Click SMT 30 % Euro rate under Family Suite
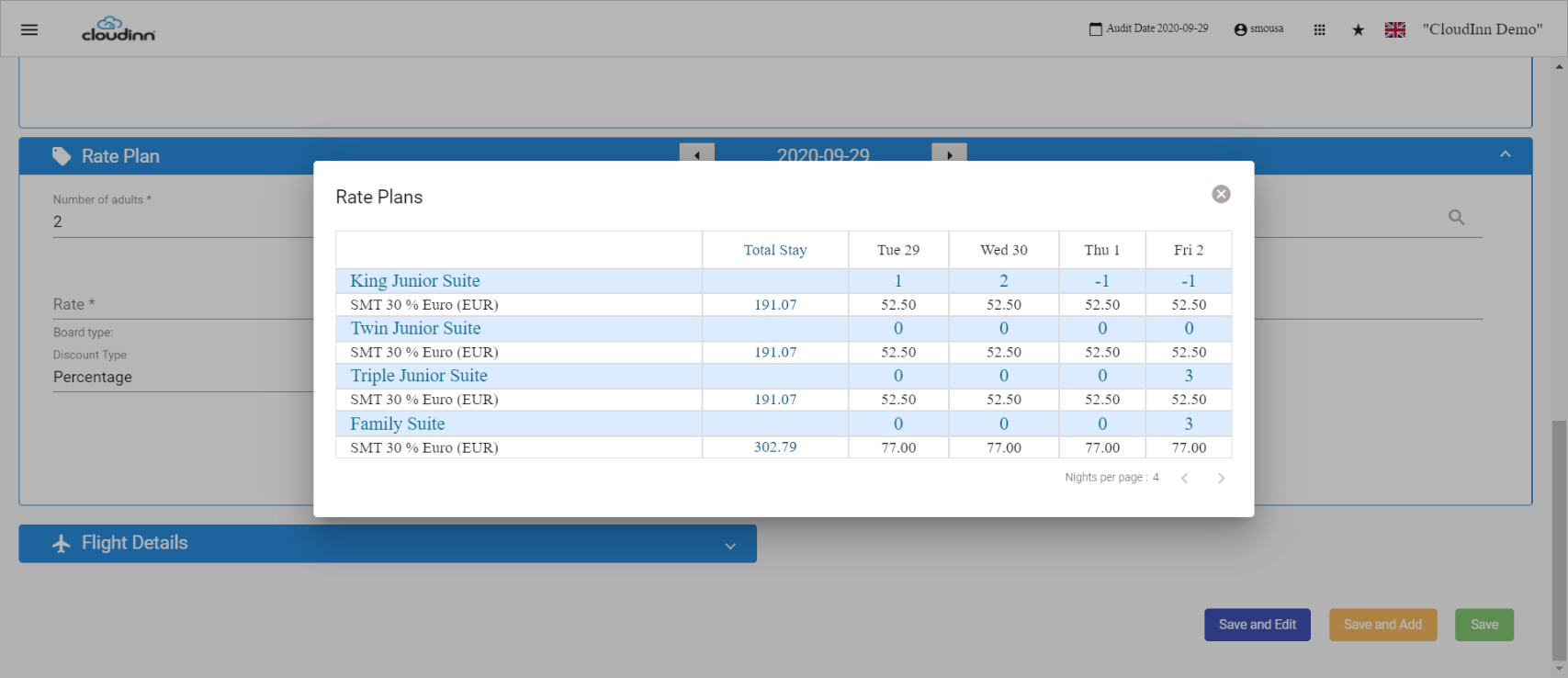 (424, 447)
